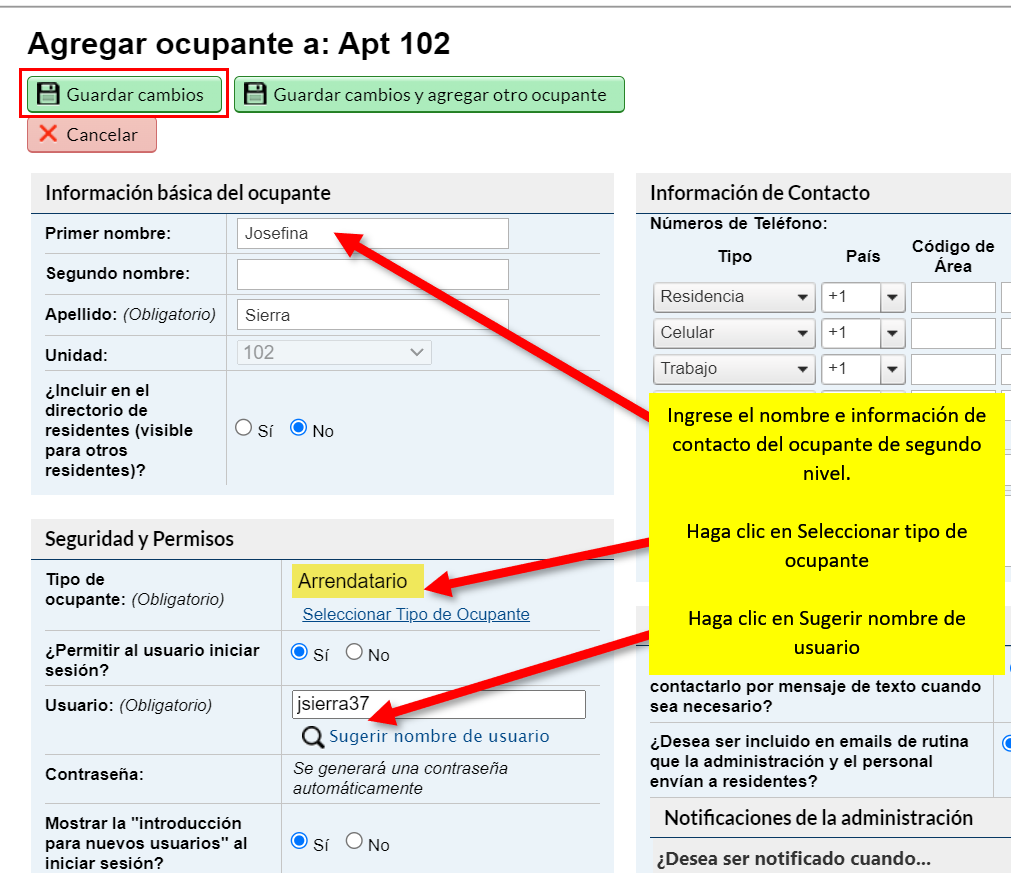
Task: Click the magnifier icon beside Sugerir nombre
Action: (313, 737)
